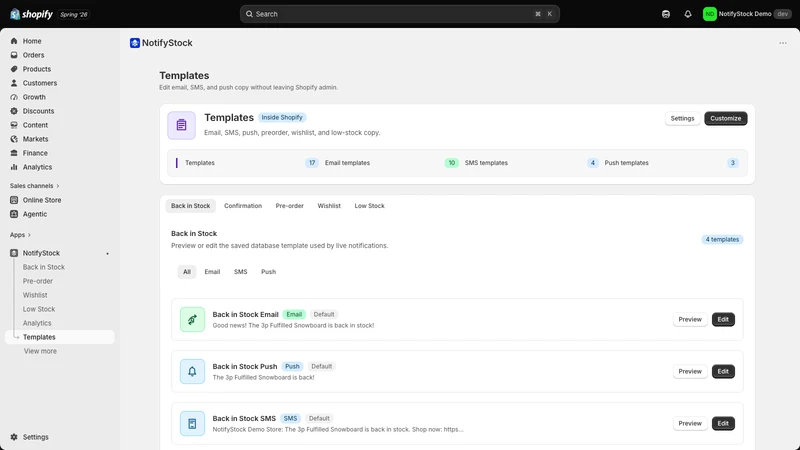800x450 pixels.
Task: Click the Finance icon
Action: pyautogui.click(x=14, y=153)
